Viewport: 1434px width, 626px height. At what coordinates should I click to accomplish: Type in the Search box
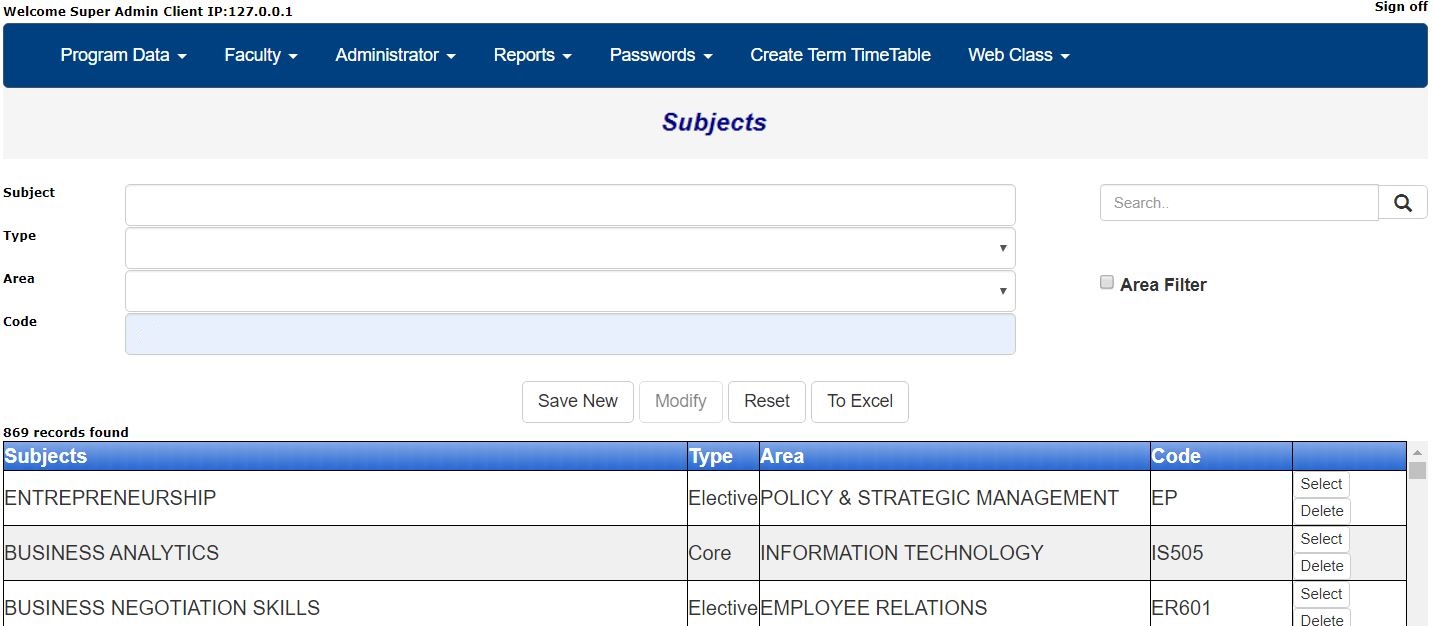click(x=1239, y=202)
